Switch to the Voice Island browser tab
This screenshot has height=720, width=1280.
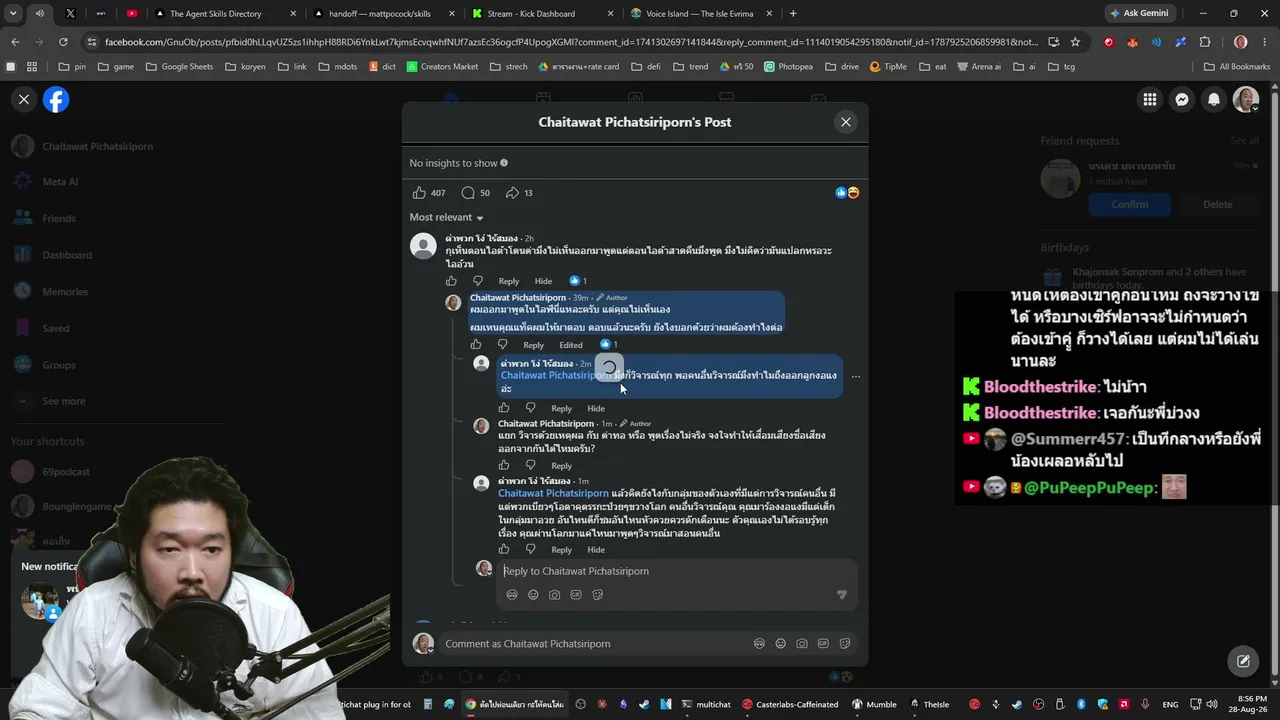pos(700,14)
